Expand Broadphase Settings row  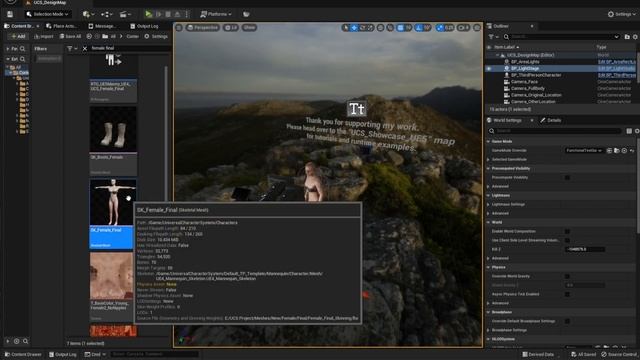[489, 330]
